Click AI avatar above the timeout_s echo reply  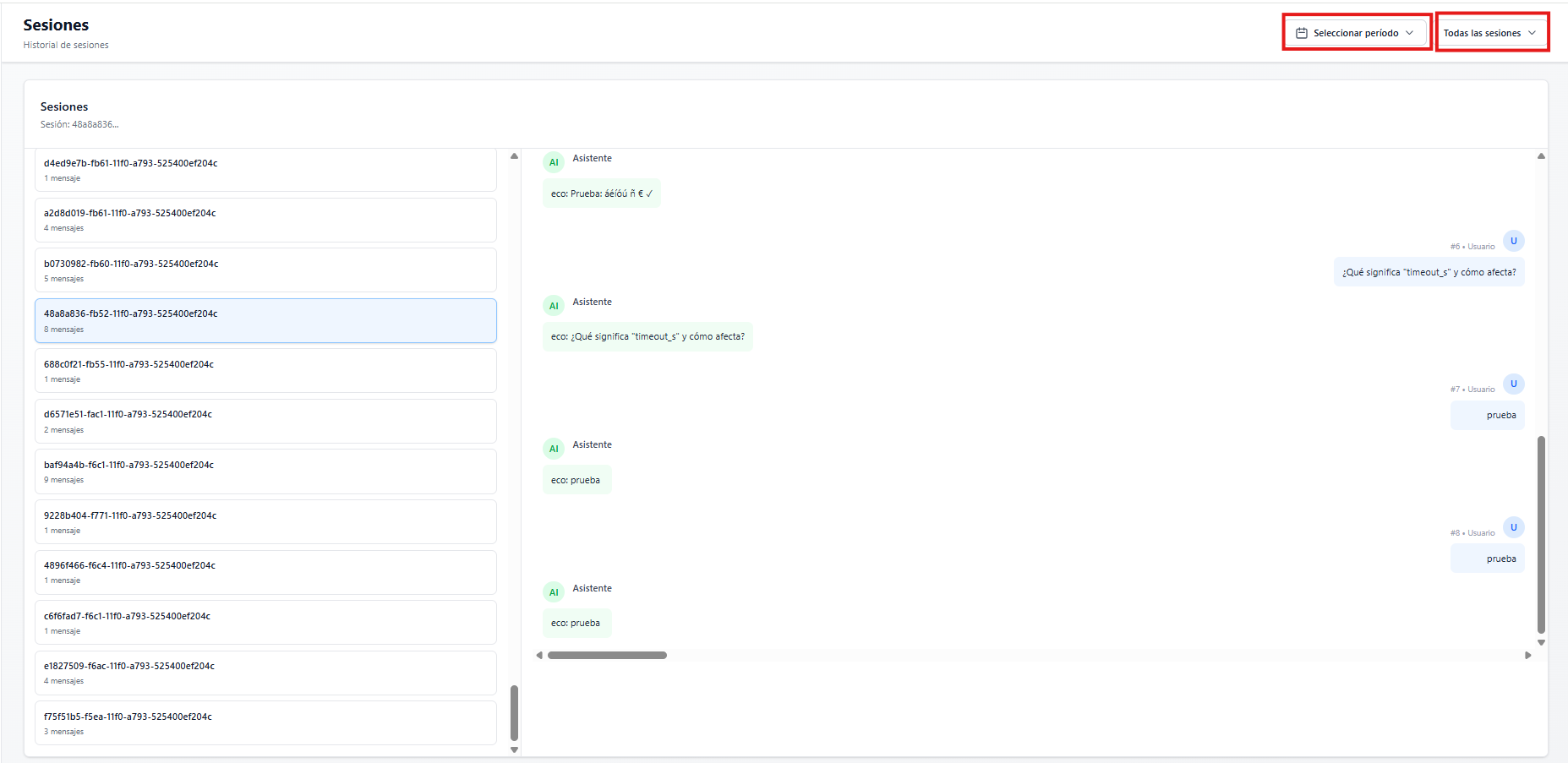554,306
